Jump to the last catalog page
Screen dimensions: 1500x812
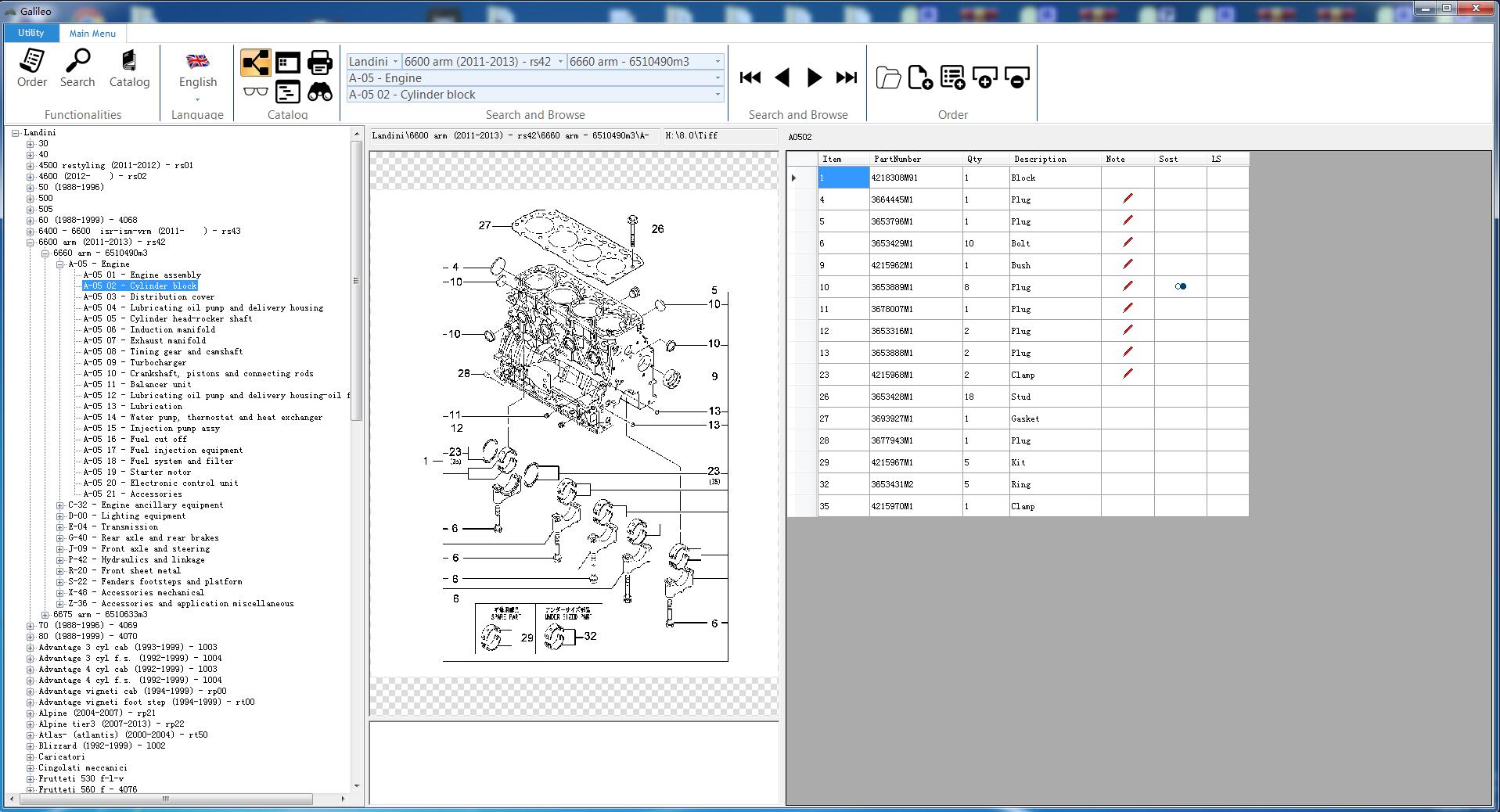pyautogui.click(x=847, y=77)
